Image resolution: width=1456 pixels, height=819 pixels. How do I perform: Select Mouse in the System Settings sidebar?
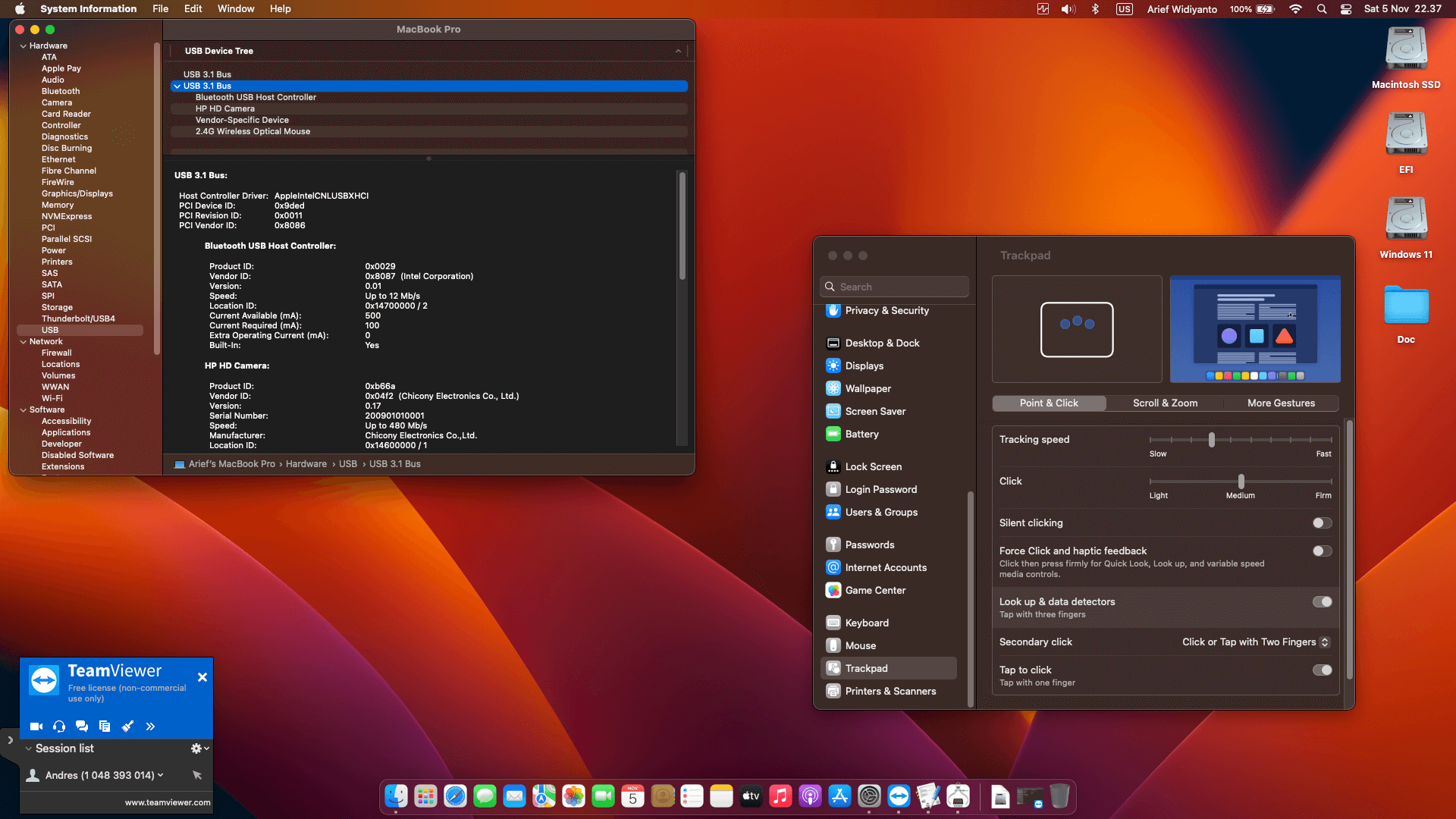[859, 645]
